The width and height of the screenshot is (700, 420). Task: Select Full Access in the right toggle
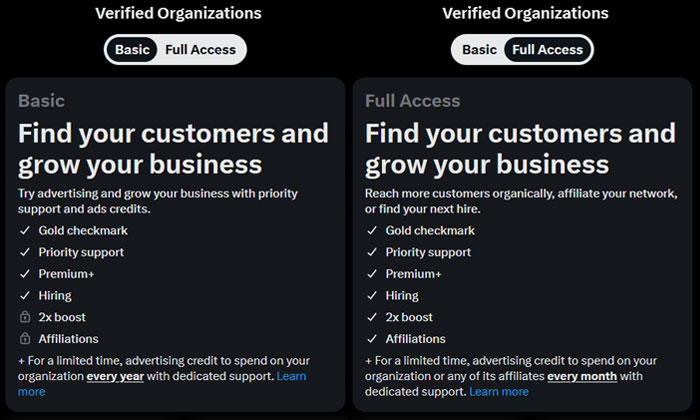(x=547, y=49)
